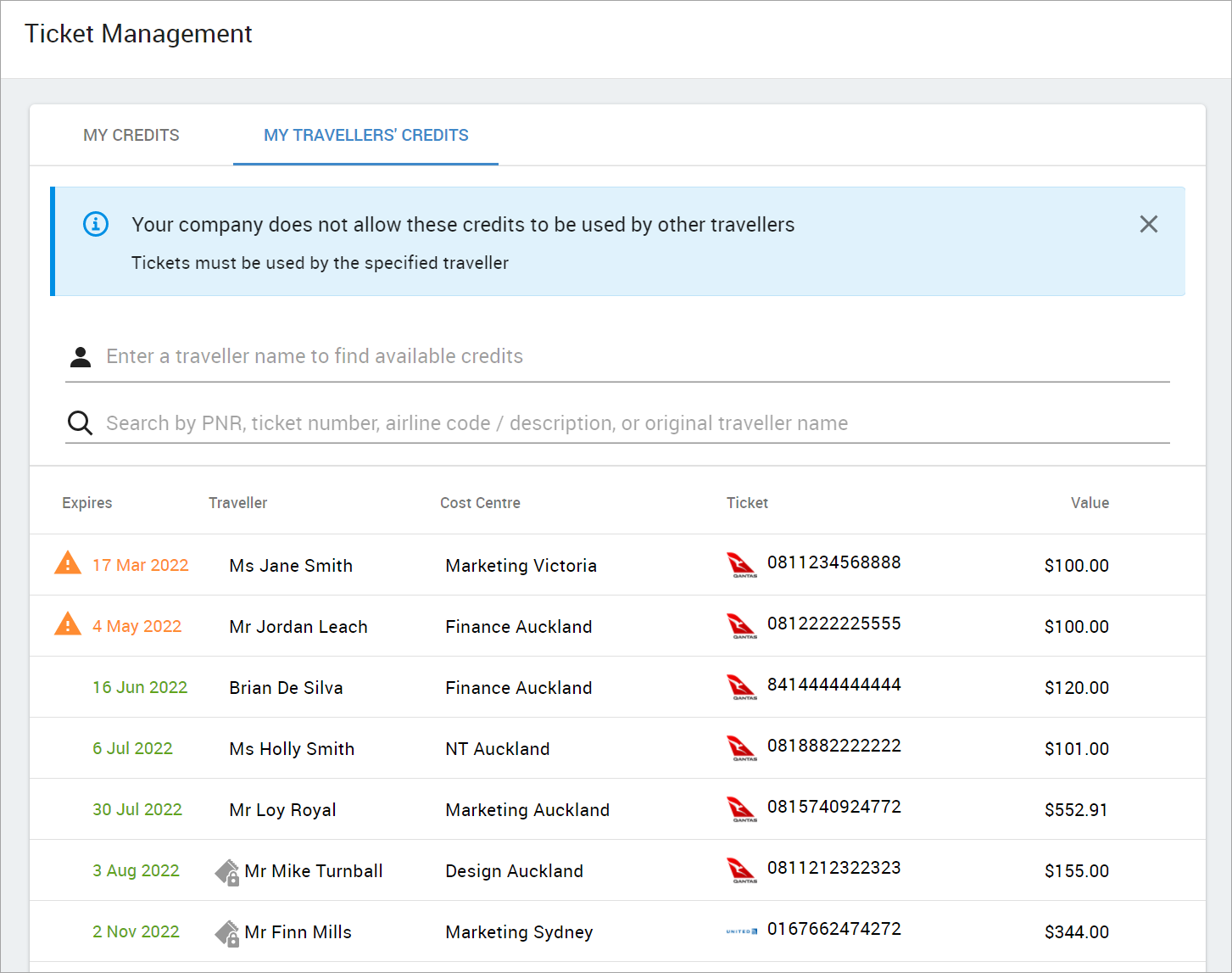Viewport: 1232px width, 973px height.
Task: Click warning icon for 17 Mar 2022
Action: click(x=68, y=562)
